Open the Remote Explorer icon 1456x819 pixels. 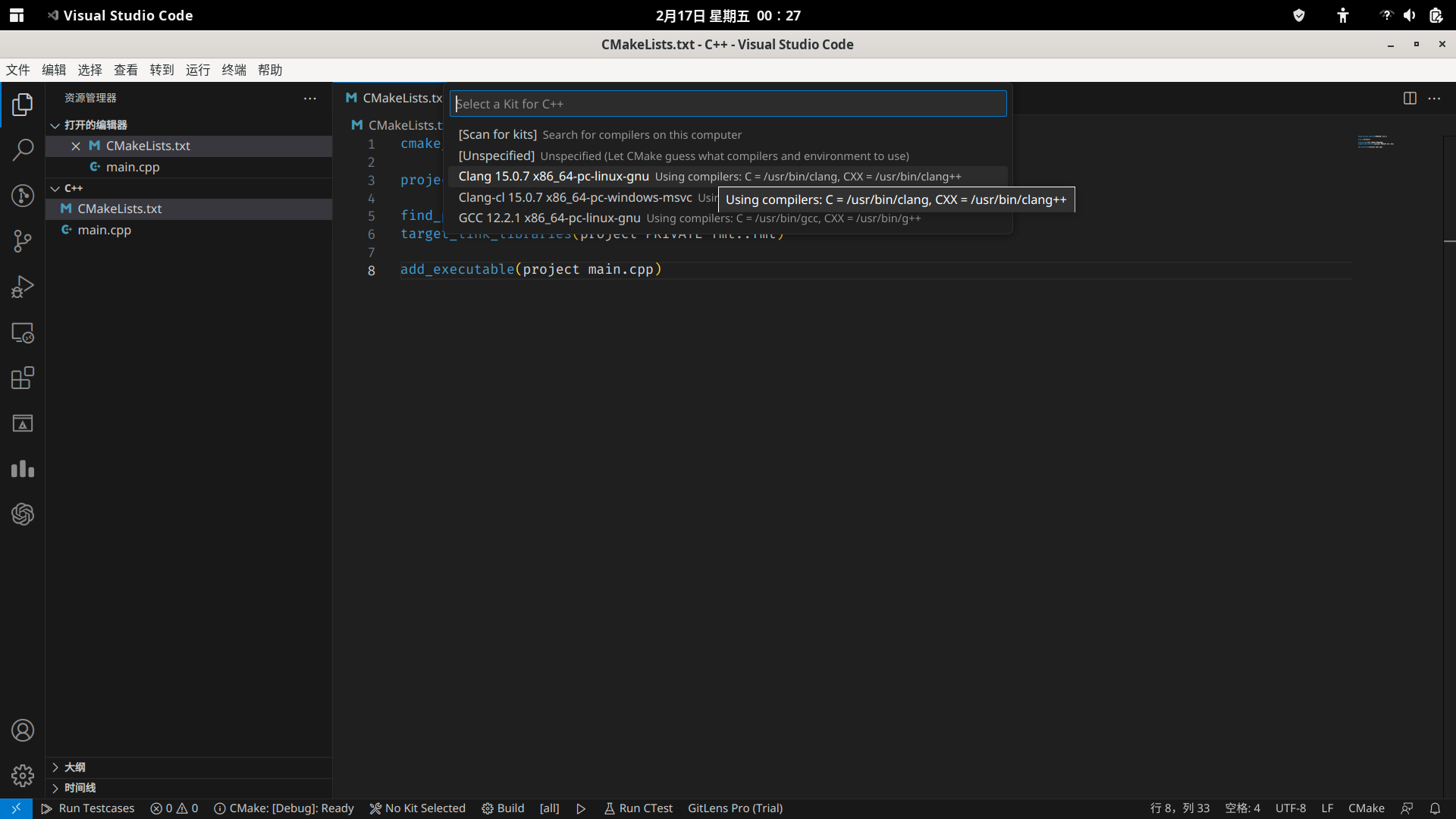click(x=23, y=332)
